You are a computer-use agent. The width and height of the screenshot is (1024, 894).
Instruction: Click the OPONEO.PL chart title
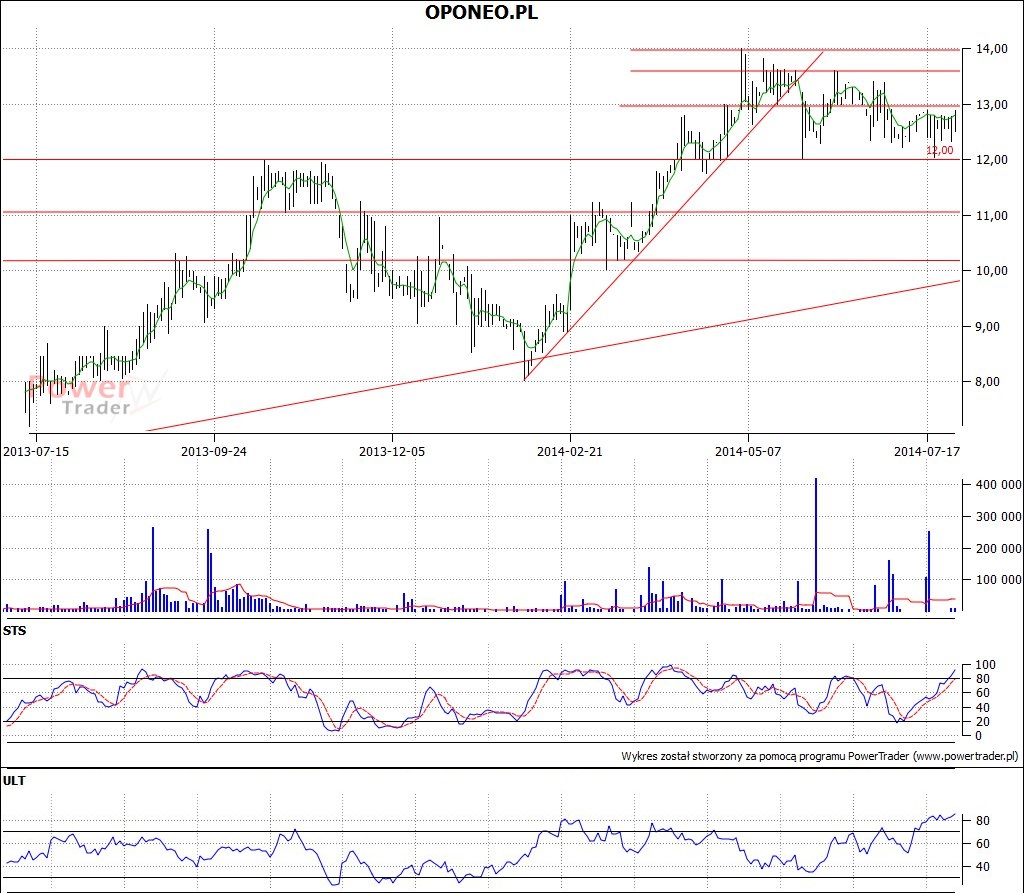coord(481,12)
